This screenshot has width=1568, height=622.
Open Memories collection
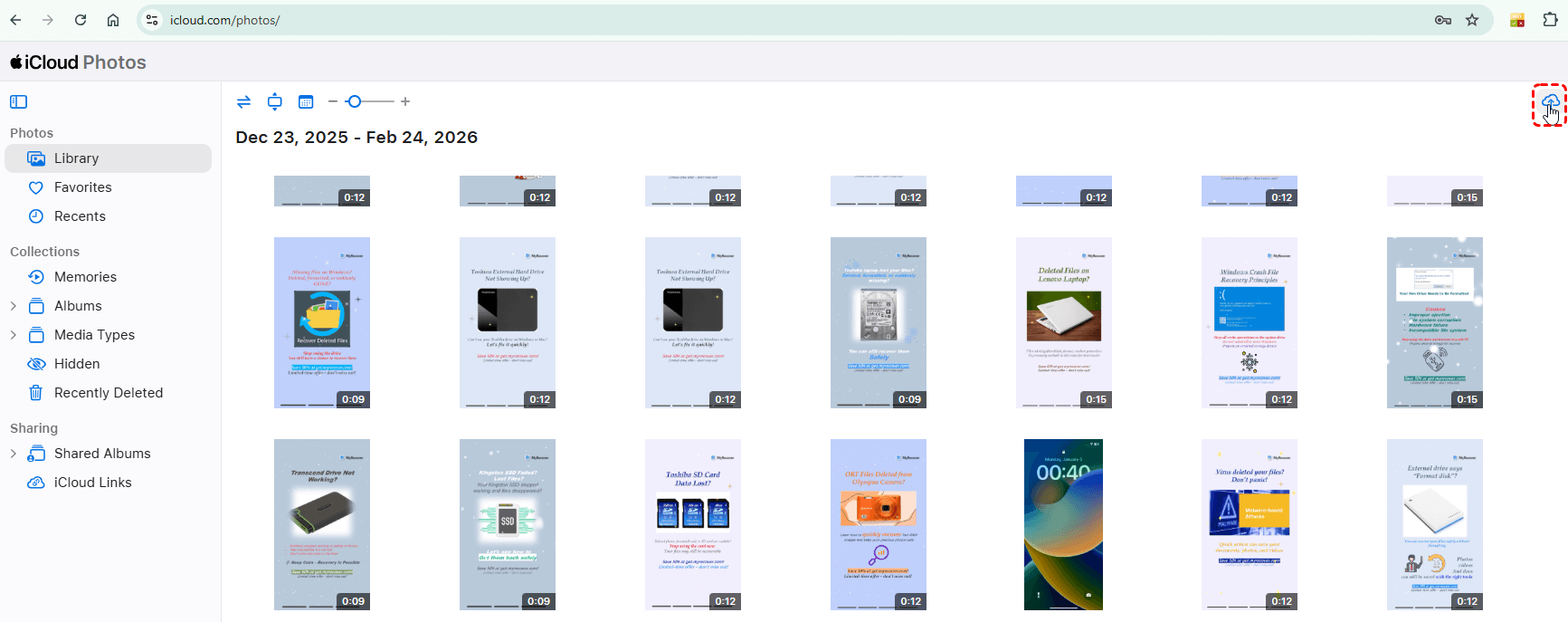(109, 277)
